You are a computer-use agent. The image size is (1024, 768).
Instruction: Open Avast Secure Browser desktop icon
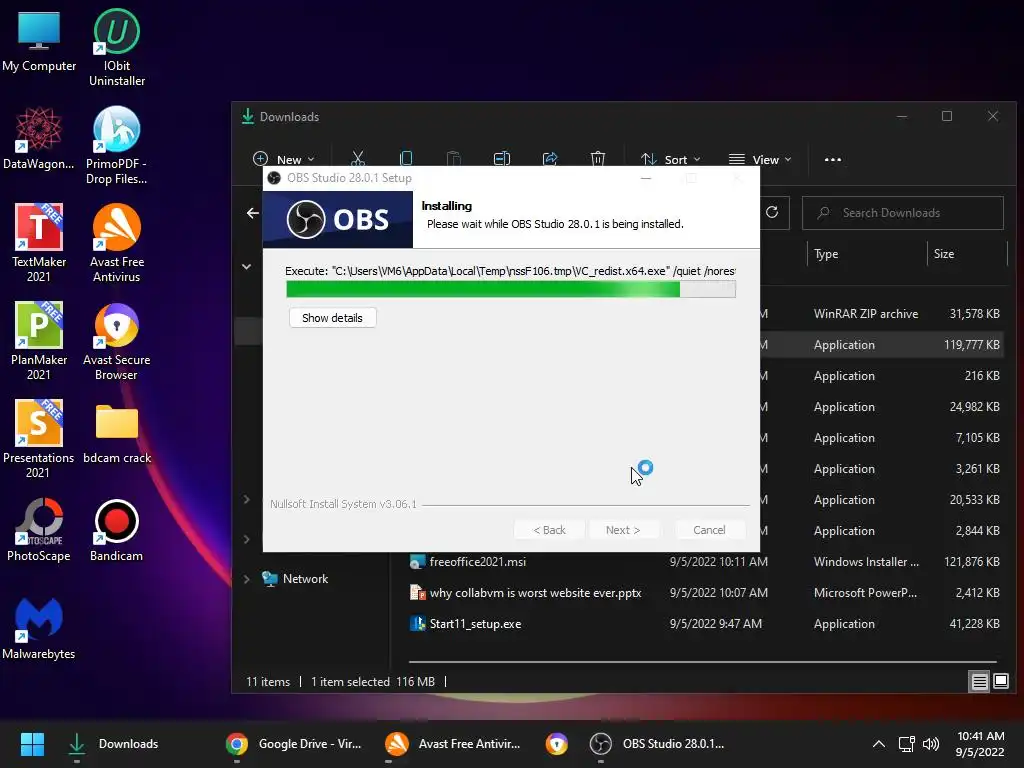point(117,341)
